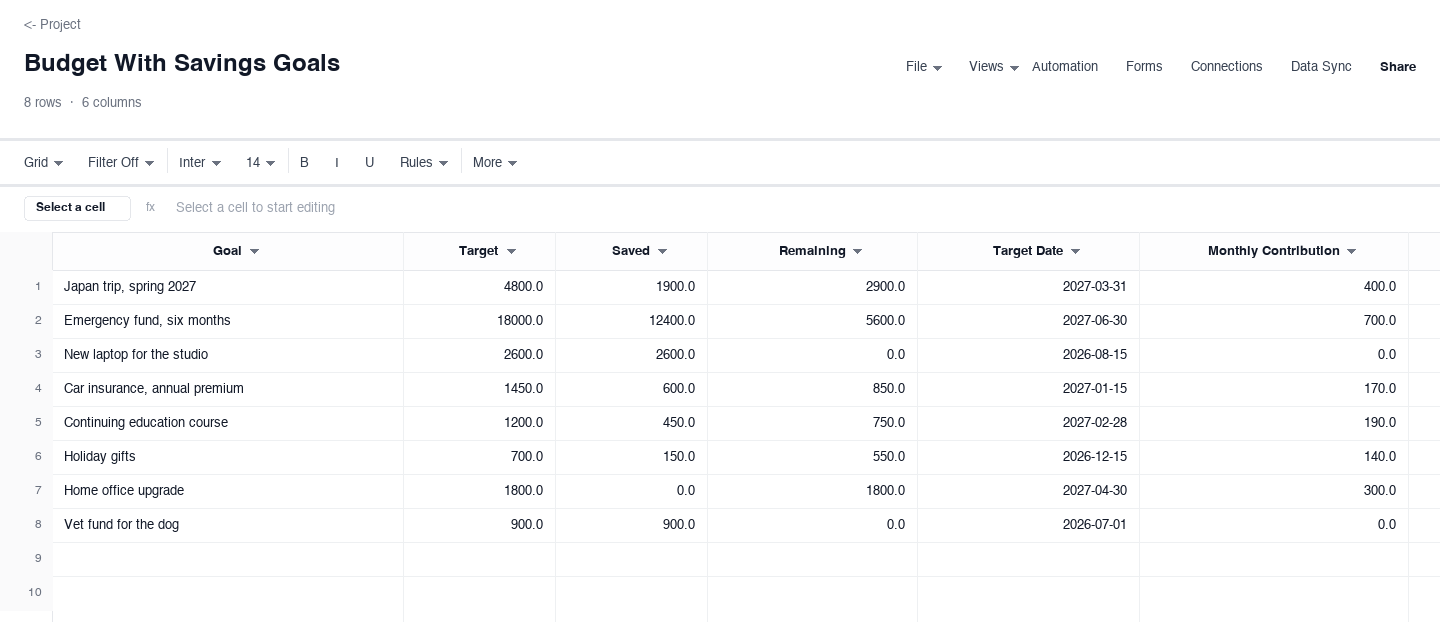
Task: Expand the Grid view dropdown
Action: [44, 163]
